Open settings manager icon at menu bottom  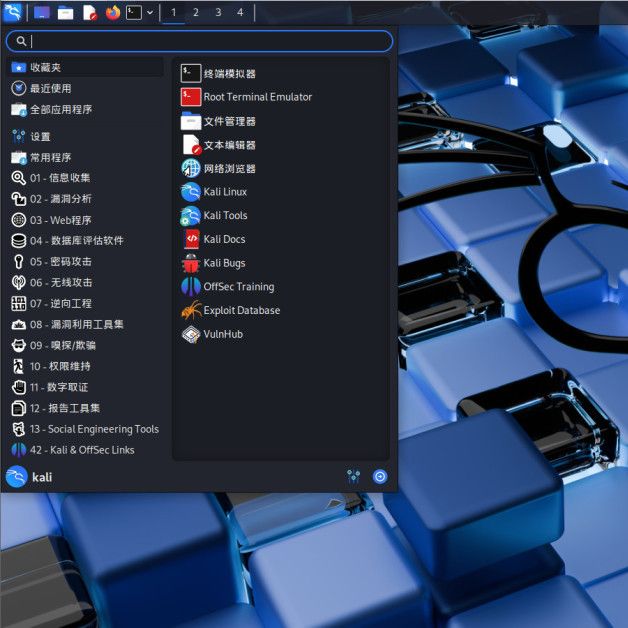[353, 477]
